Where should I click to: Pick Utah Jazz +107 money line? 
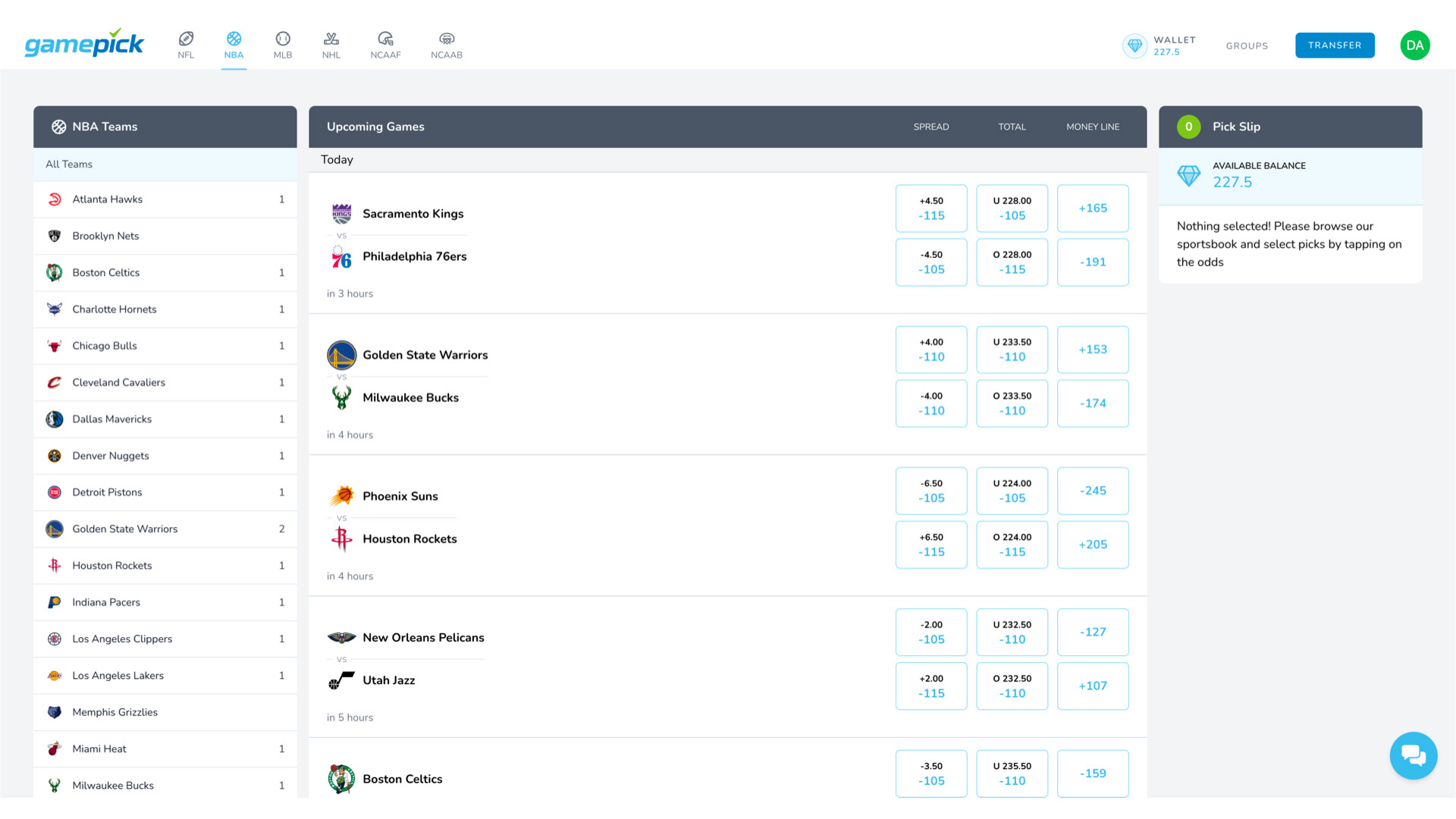pos(1093,686)
